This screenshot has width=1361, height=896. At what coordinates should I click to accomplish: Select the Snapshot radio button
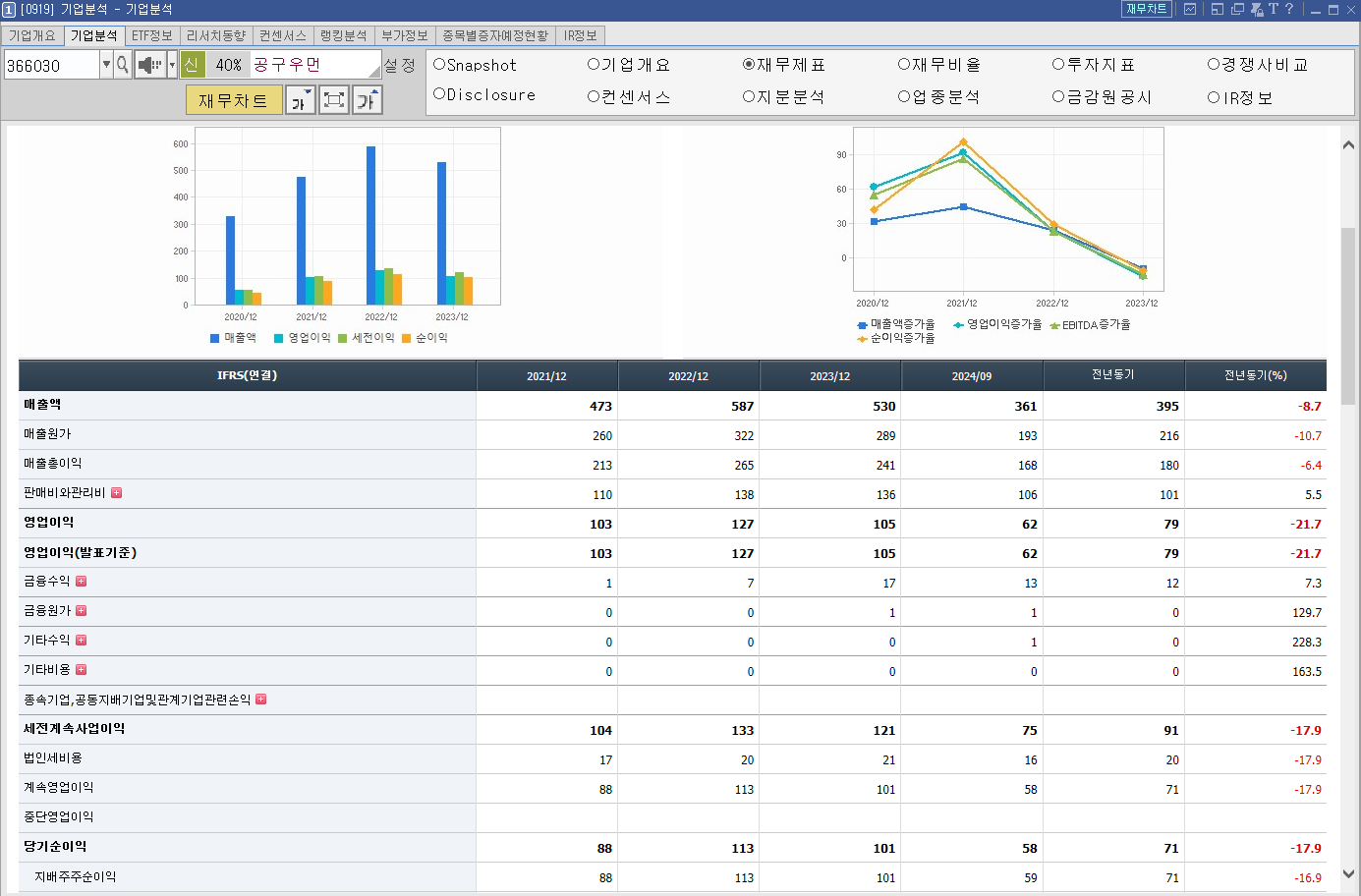(x=439, y=65)
